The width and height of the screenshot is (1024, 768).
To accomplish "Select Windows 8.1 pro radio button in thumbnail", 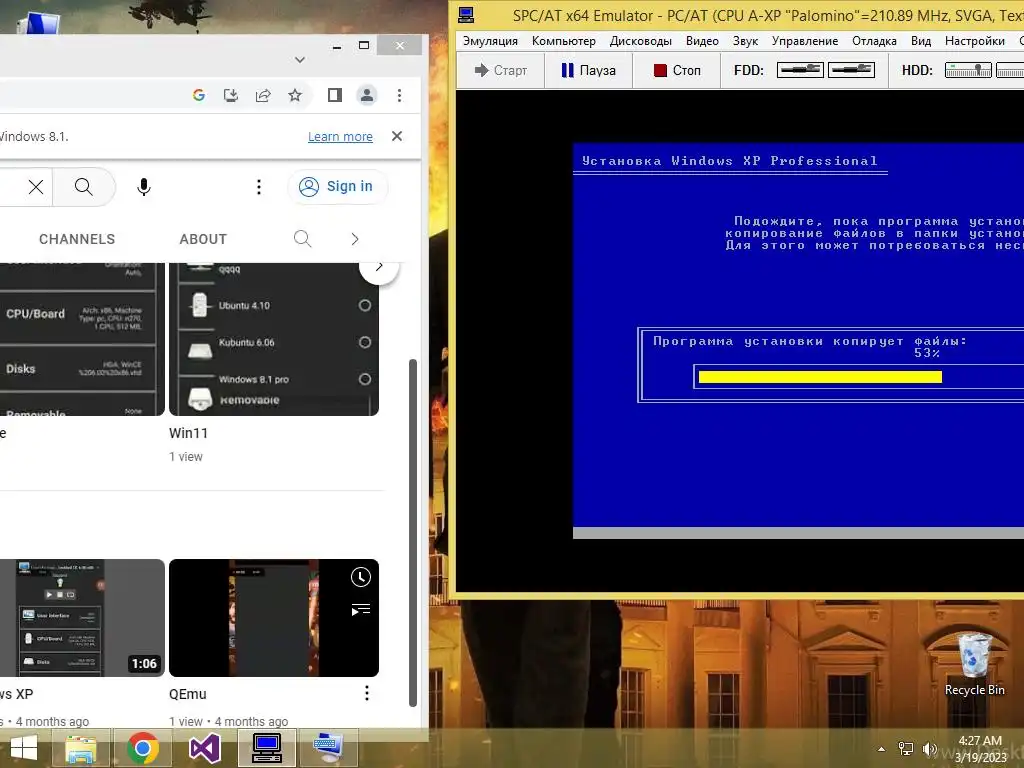I will (364, 379).
